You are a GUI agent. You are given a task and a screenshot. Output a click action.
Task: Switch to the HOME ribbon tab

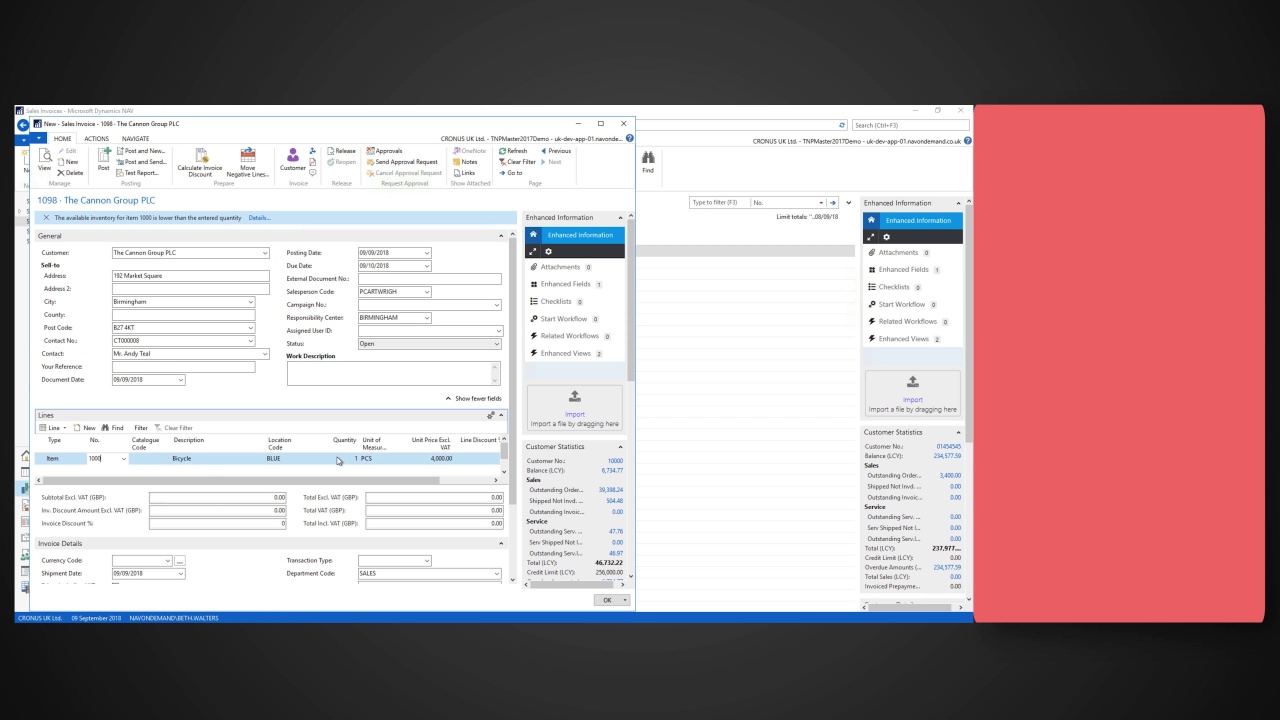click(62, 138)
